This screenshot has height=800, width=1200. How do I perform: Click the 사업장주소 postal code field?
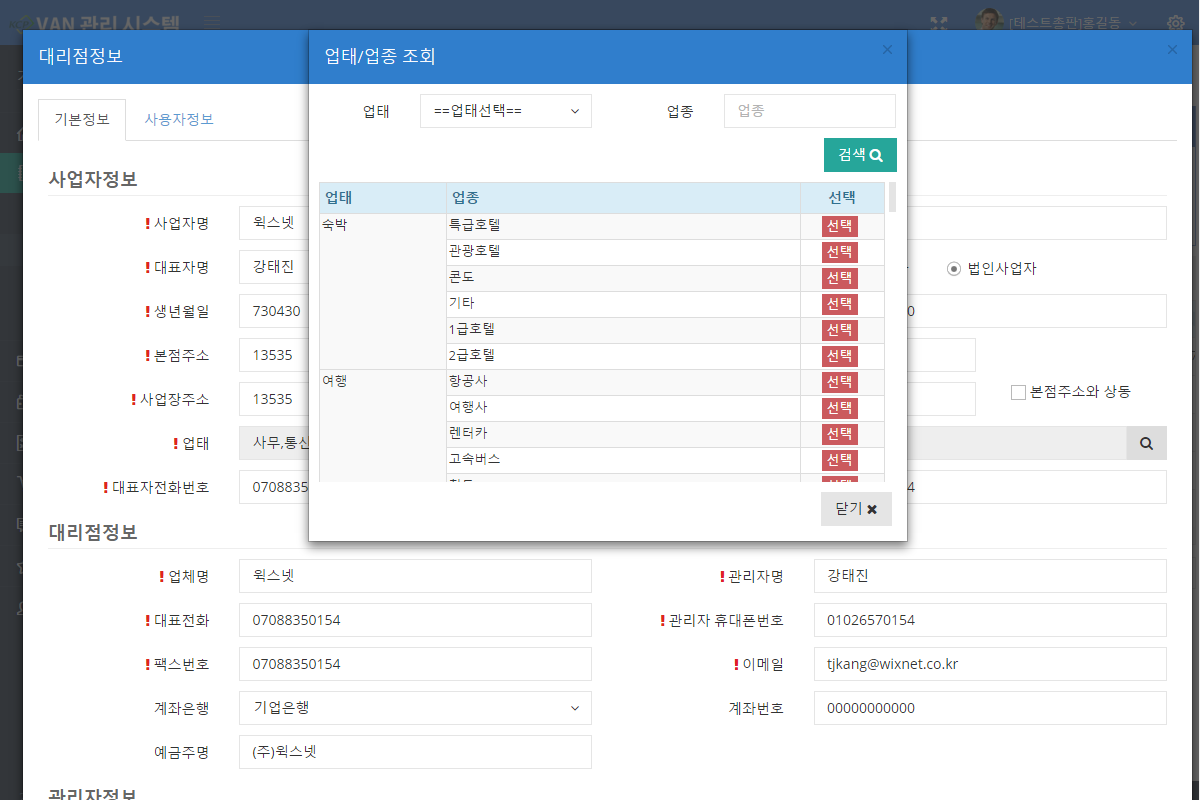(x=274, y=399)
